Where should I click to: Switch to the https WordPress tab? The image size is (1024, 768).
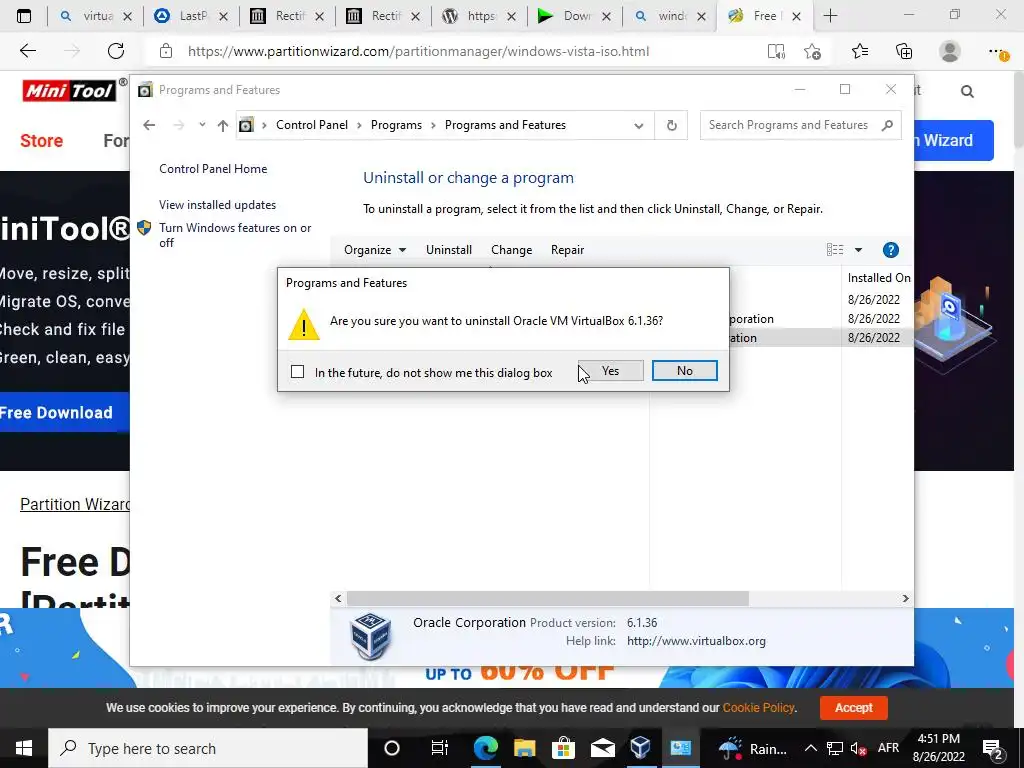tap(479, 16)
